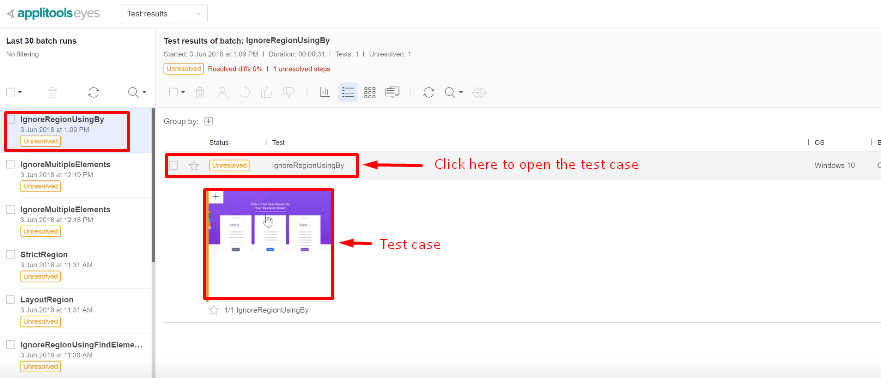The width and height of the screenshot is (881, 378).
Task: Open the Test results dropdown
Action: click(x=164, y=13)
